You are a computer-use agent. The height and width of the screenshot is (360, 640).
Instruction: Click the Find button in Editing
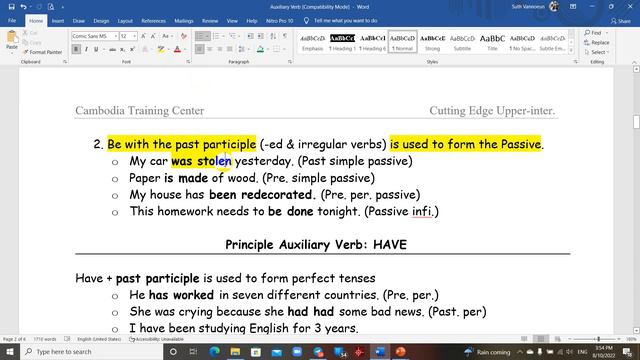click(596, 33)
